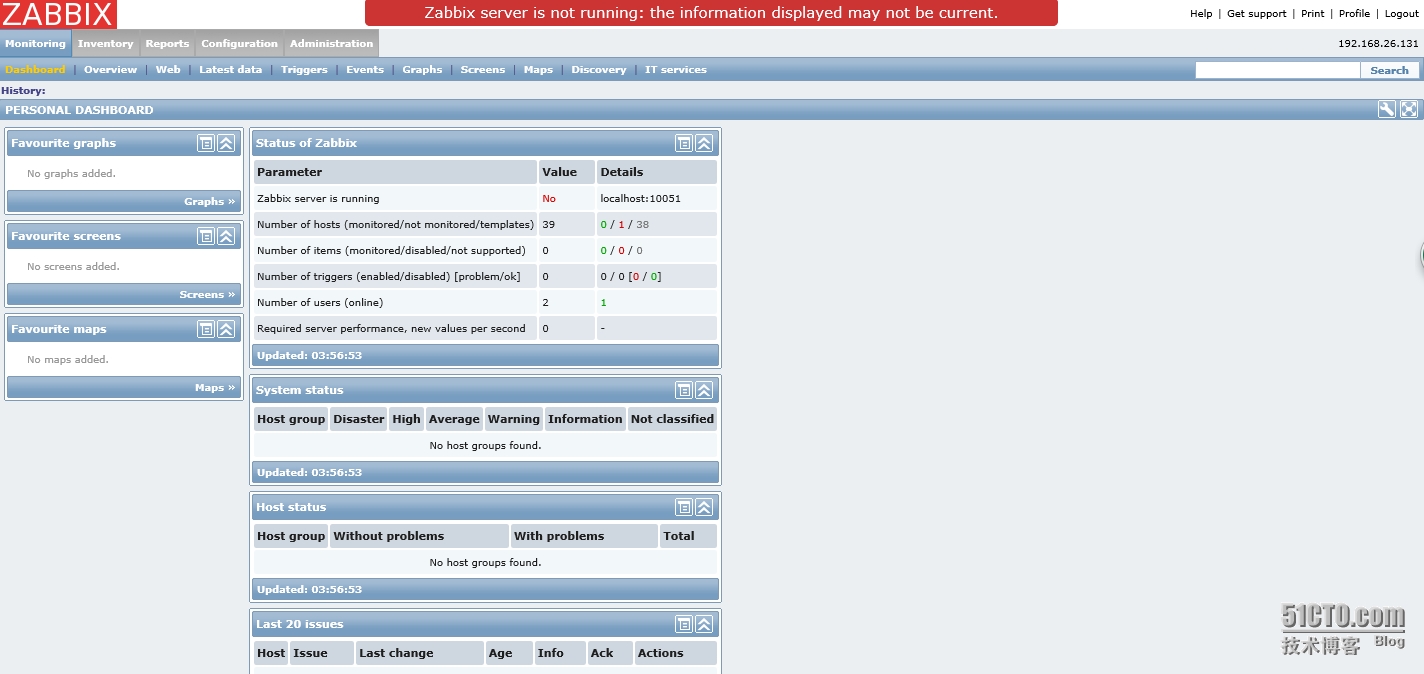Click the 'localhost:10051' details cell
1424x674 pixels.
click(x=657, y=199)
